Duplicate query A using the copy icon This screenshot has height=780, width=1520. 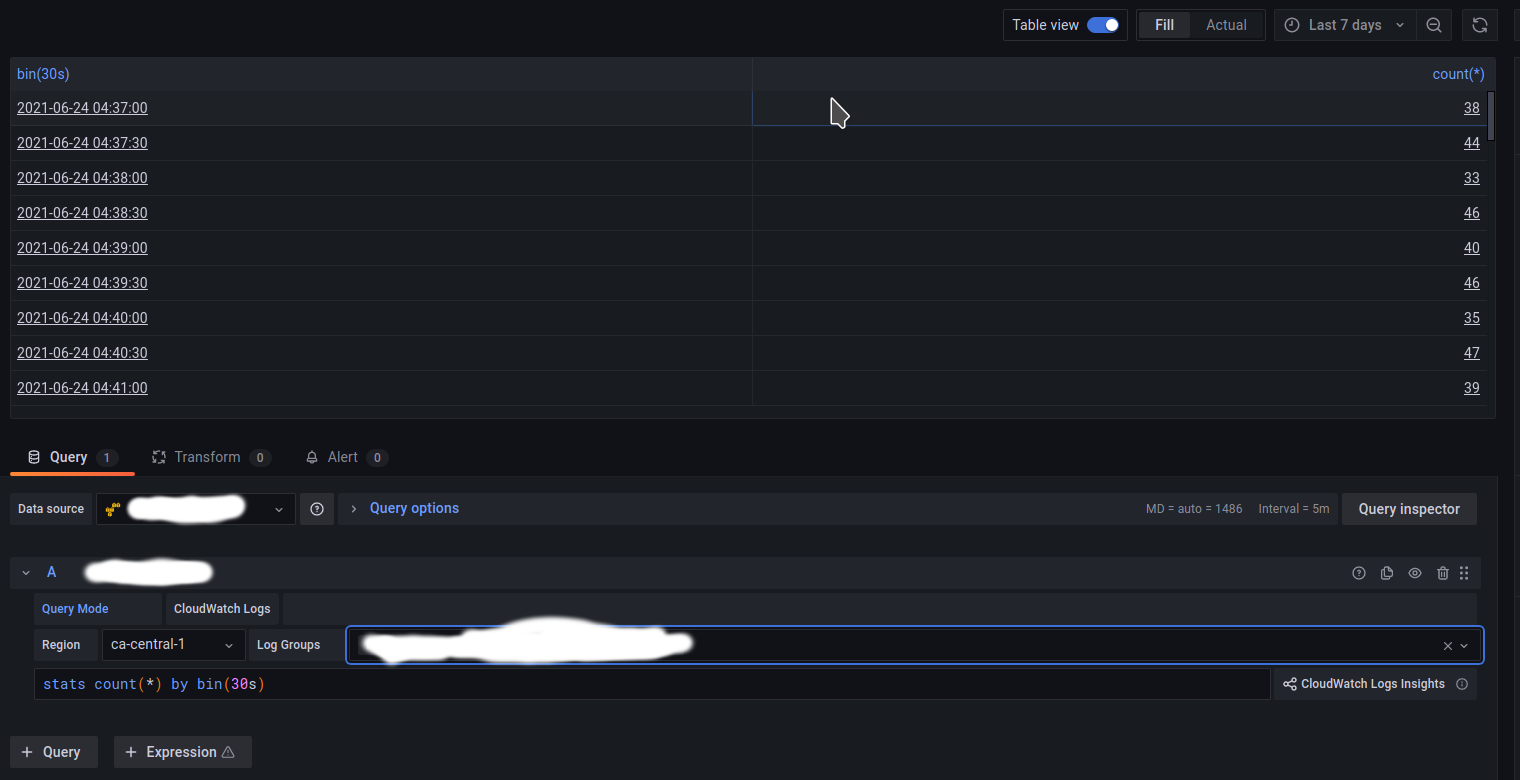[1387, 572]
